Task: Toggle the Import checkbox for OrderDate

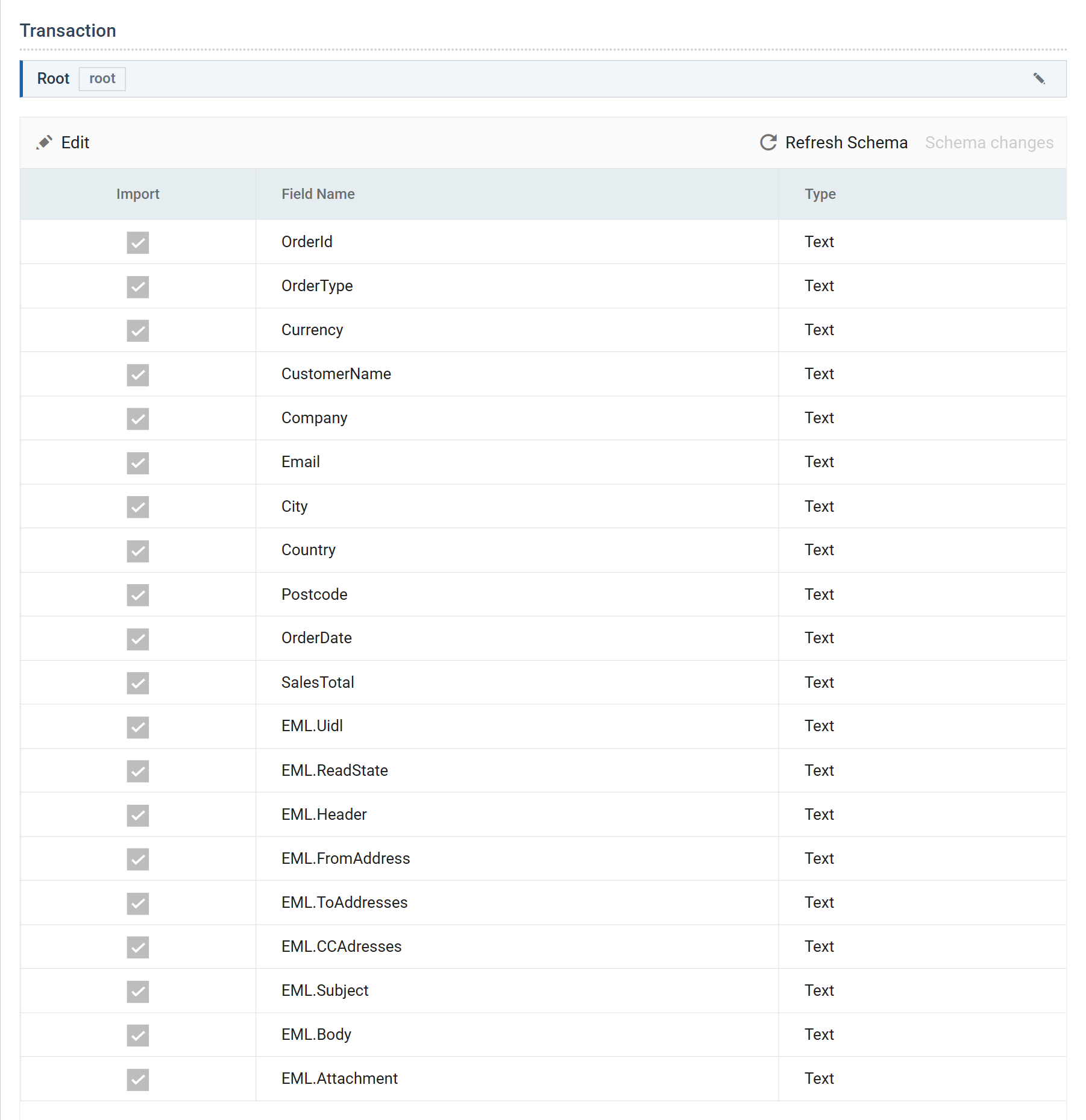Action: tap(138, 638)
